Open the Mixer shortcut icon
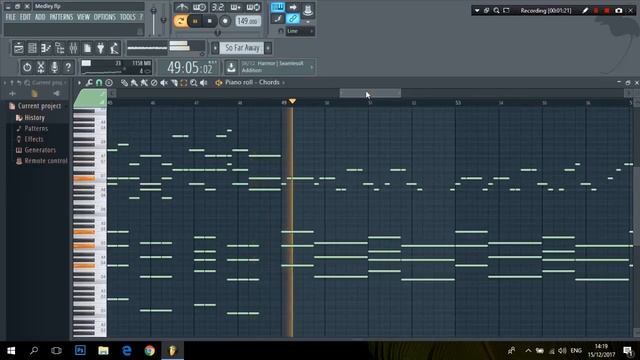Image resolution: width=640 pixels, height=360 pixels. click(x=73, y=48)
